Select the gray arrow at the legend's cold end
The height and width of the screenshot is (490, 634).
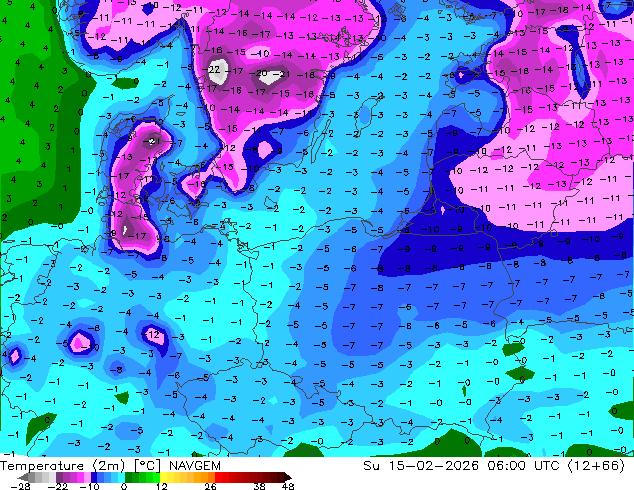click(23, 477)
